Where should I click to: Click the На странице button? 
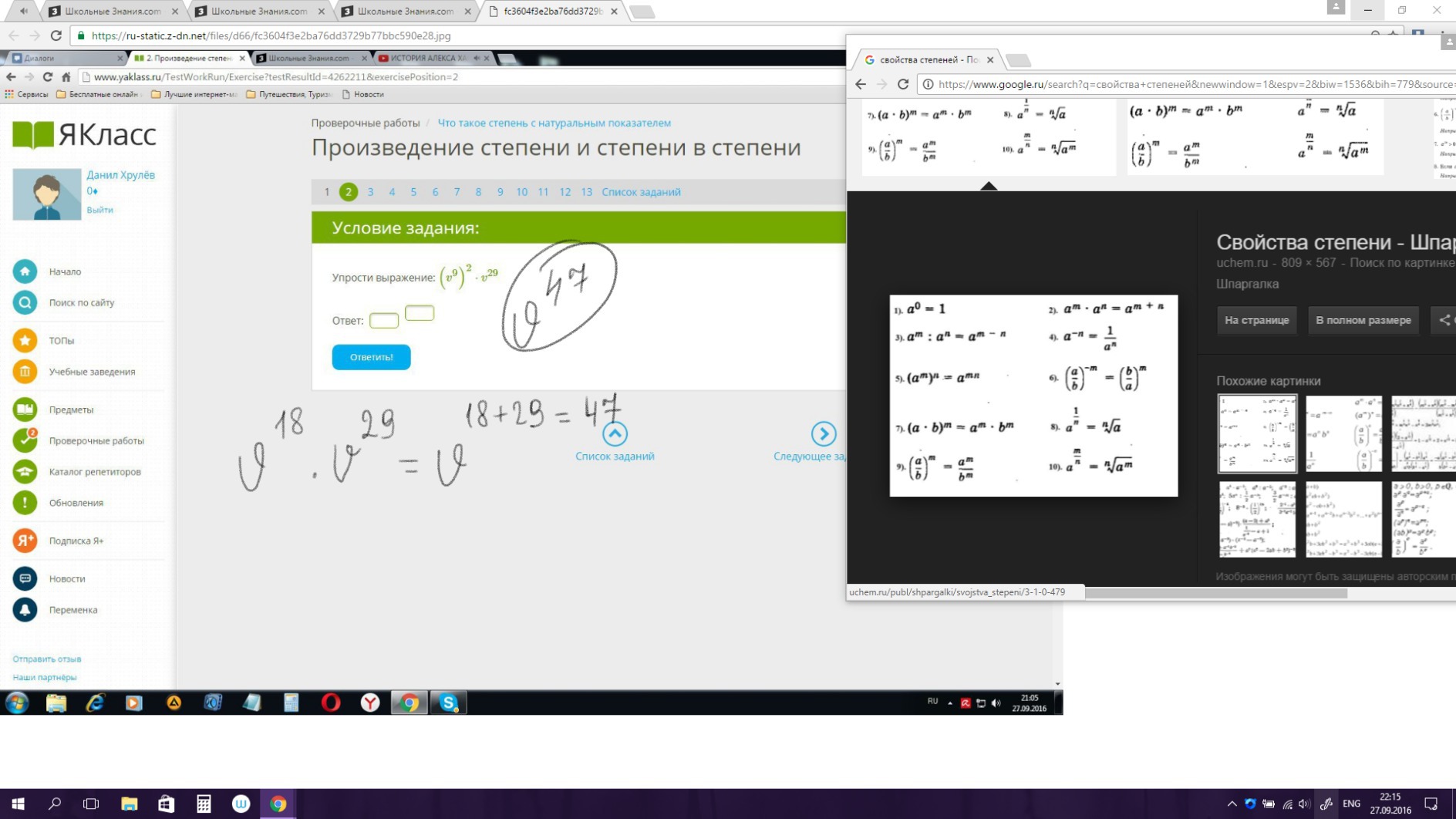1256,320
